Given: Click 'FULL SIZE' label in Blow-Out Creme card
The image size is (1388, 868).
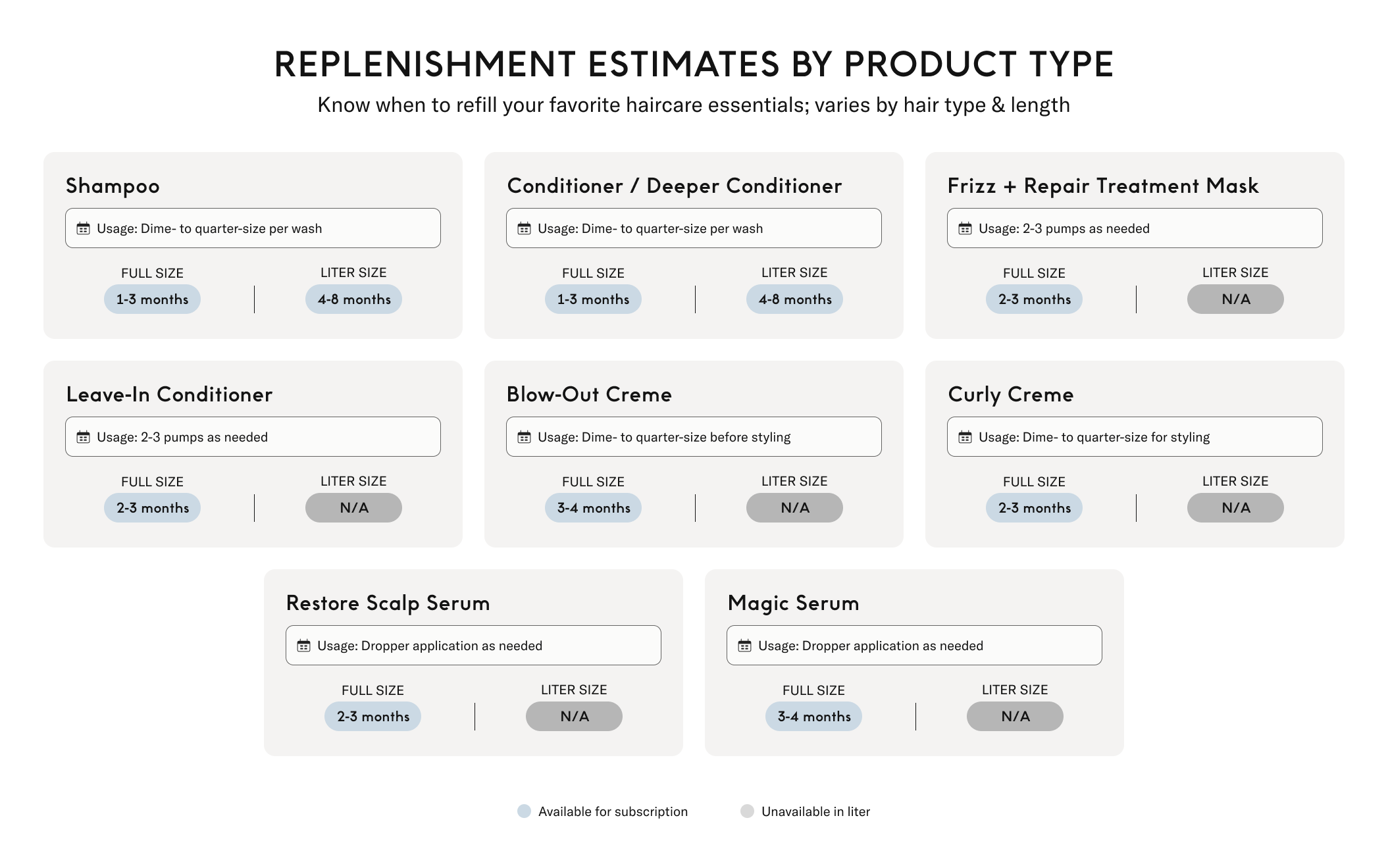Looking at the screenshot, I should 593,482.
